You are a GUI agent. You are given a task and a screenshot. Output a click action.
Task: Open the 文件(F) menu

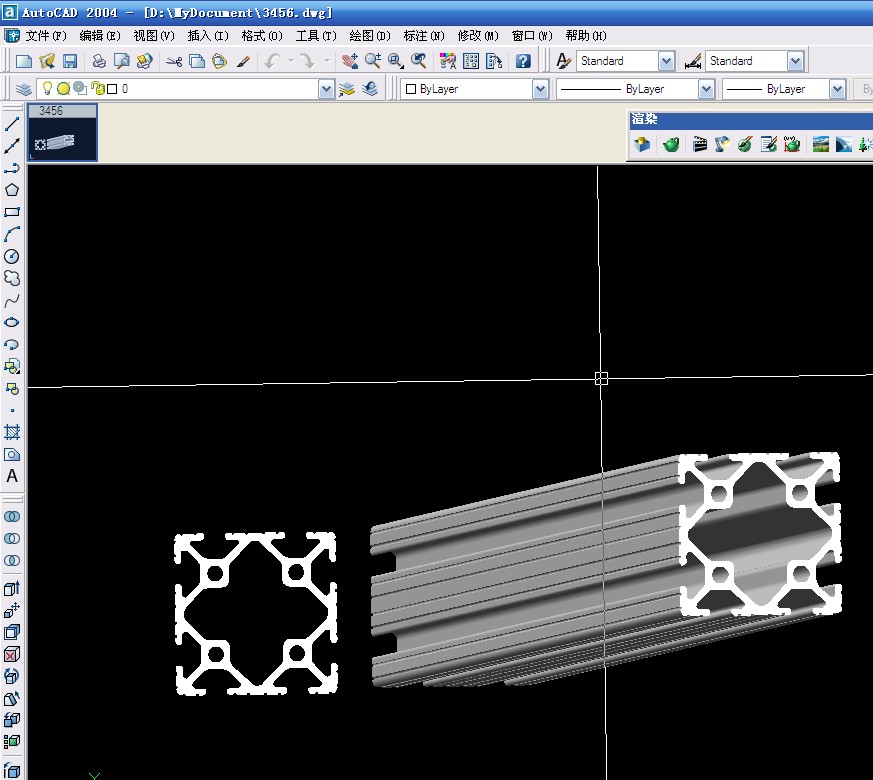point(46,36)
